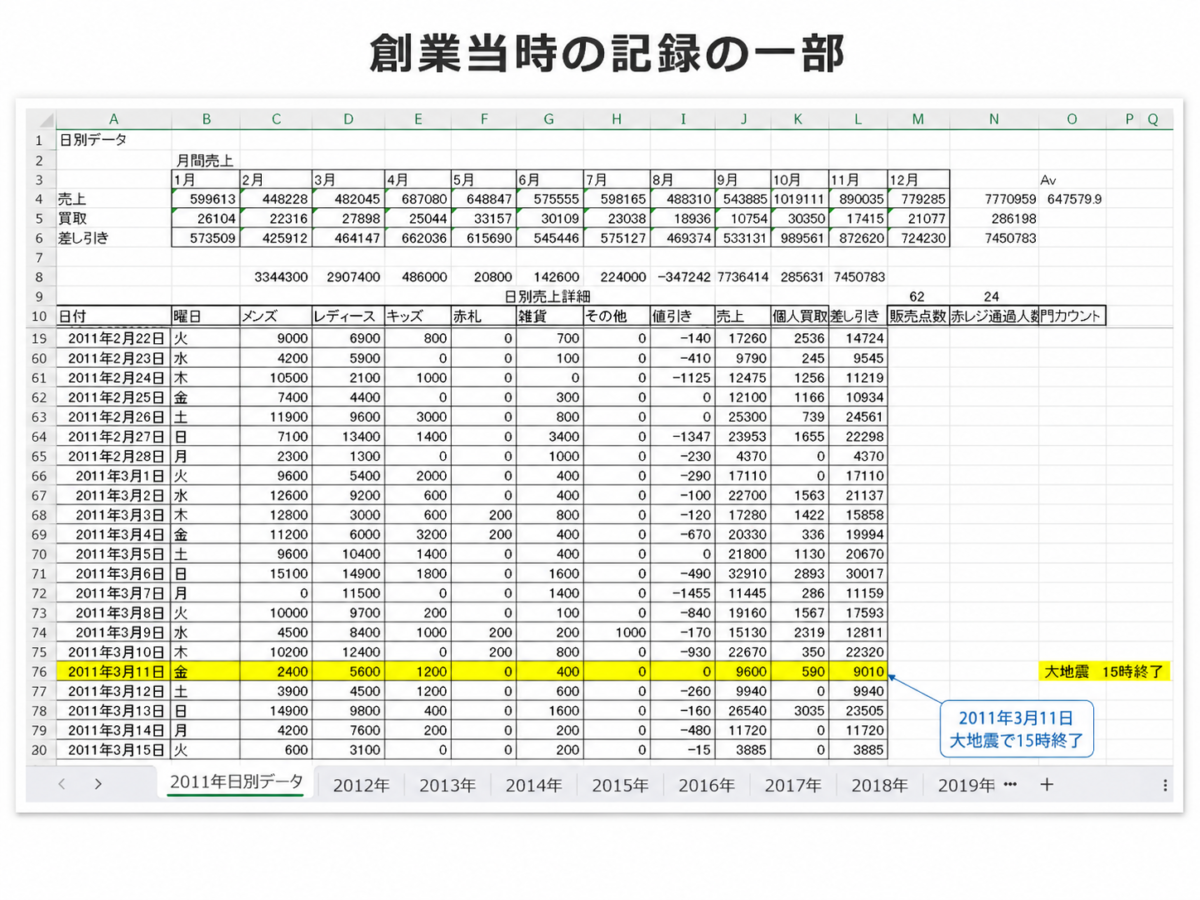Image resolution: width=1200 pixels, height=900 pixels.
Task: Select column N header
Action: pyautogui.click(x=994, y=120)
